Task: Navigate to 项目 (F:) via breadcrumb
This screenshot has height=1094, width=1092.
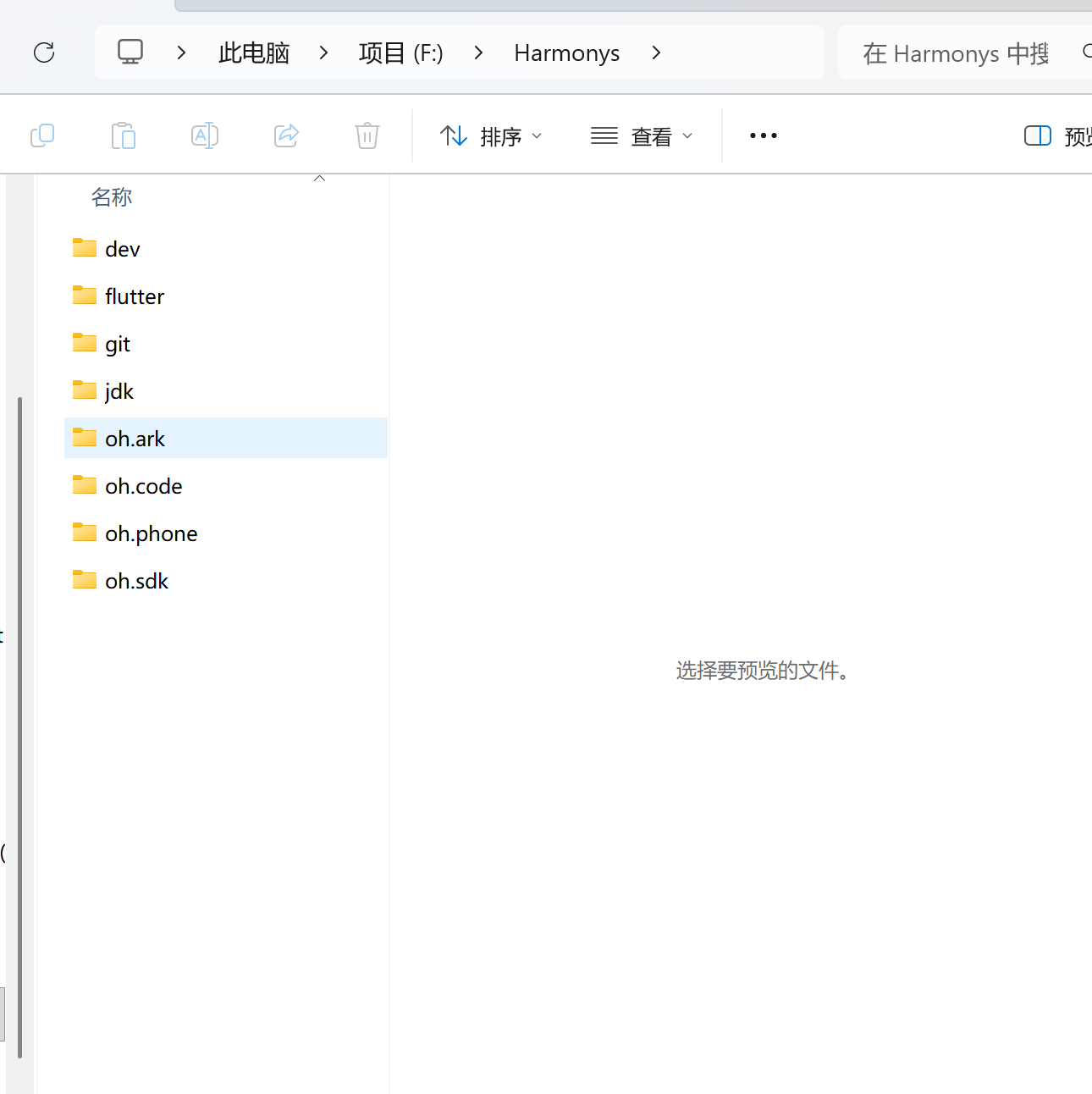Action: 400,52
